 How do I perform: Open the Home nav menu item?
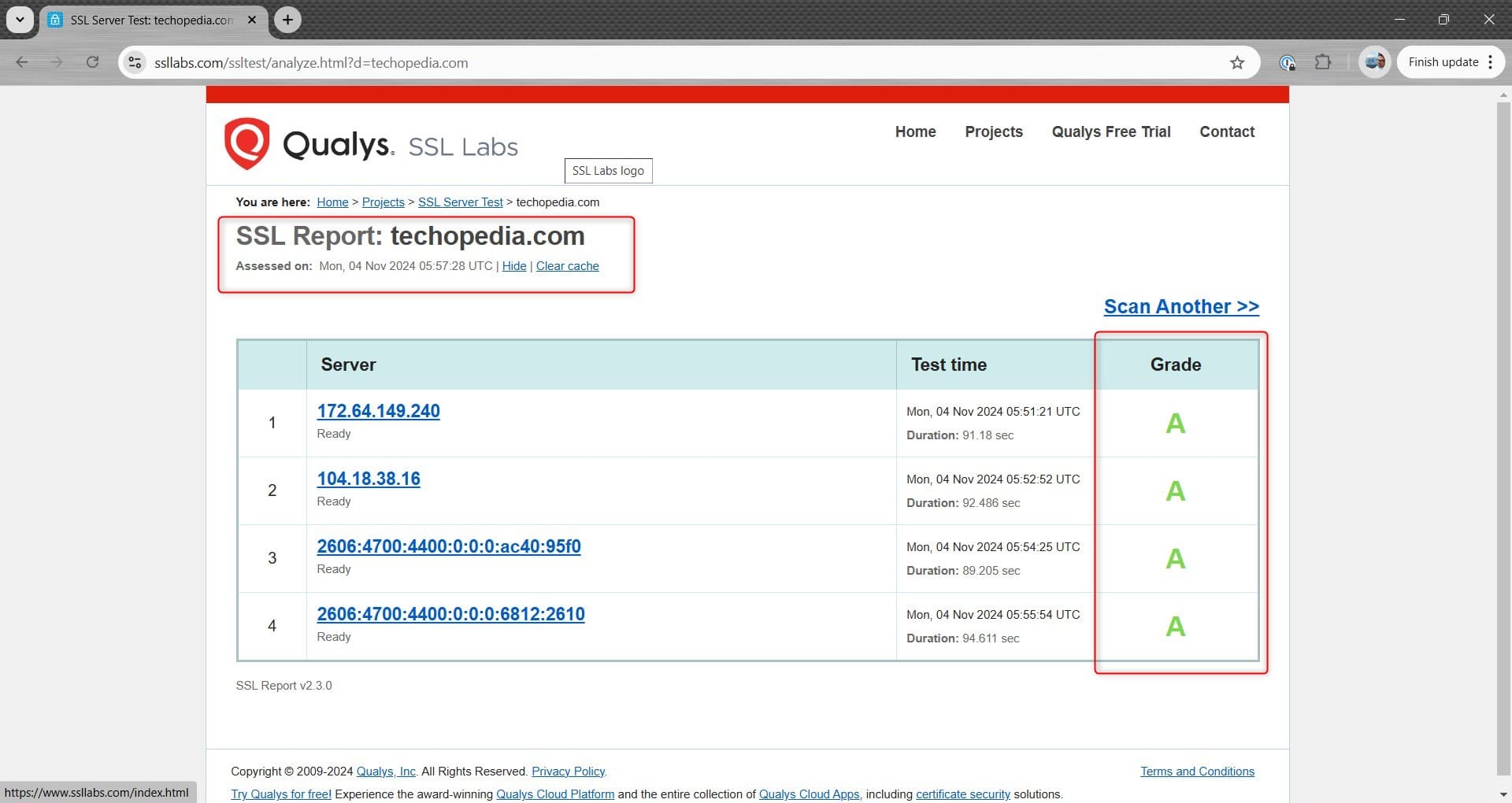[x=916, y=131]
